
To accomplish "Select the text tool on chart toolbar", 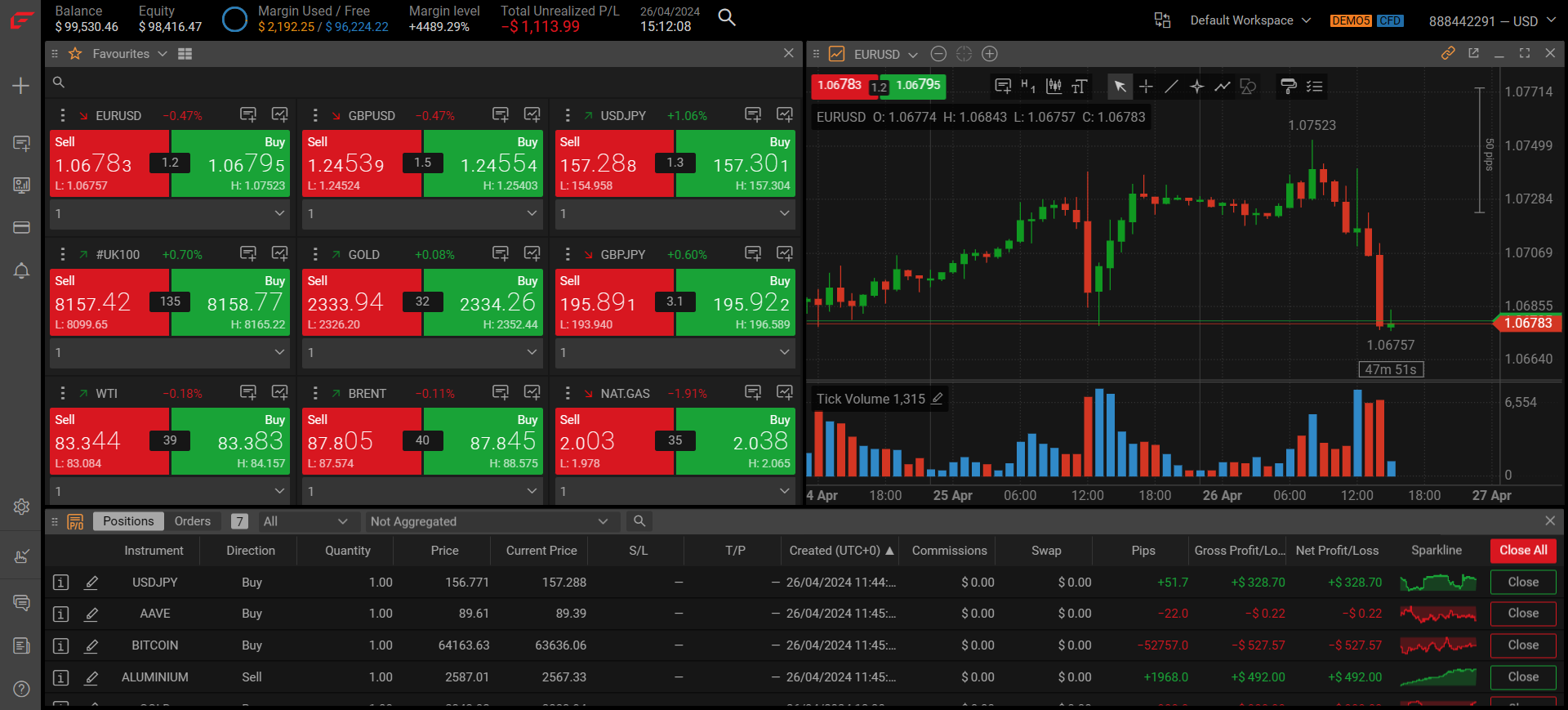I will coord(1080,86).
